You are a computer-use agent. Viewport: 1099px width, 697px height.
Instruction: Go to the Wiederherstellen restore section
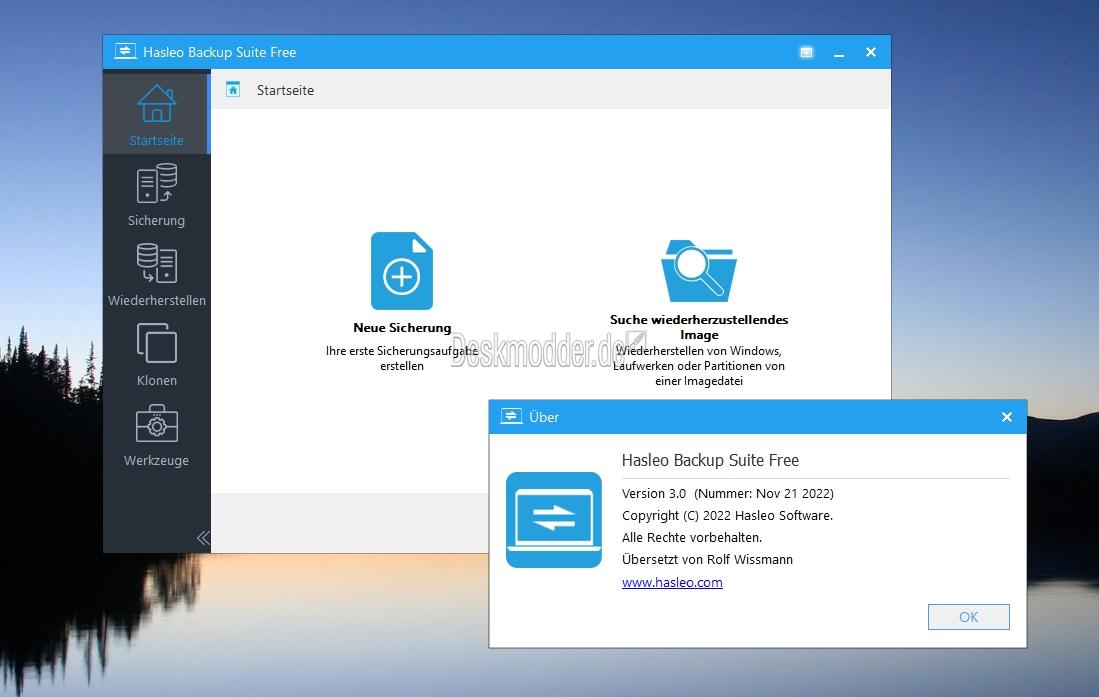tap(156, 274)
